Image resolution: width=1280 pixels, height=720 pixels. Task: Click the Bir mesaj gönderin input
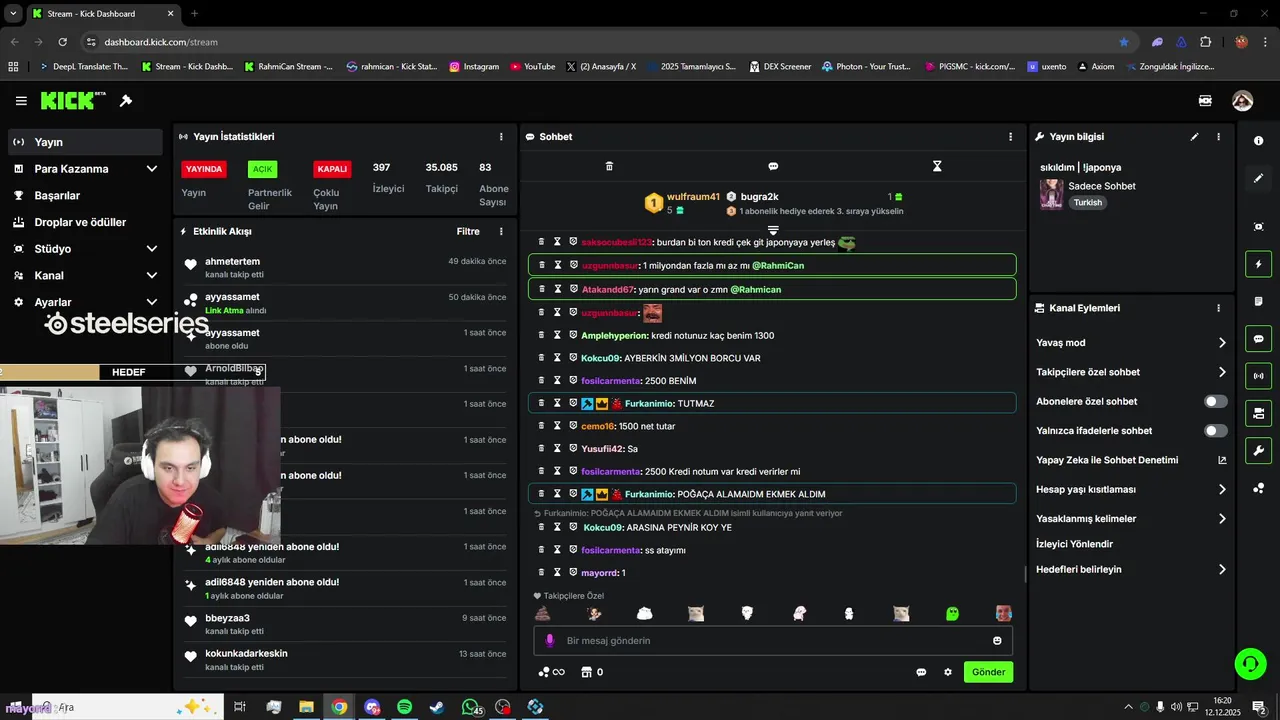(773, 641)
